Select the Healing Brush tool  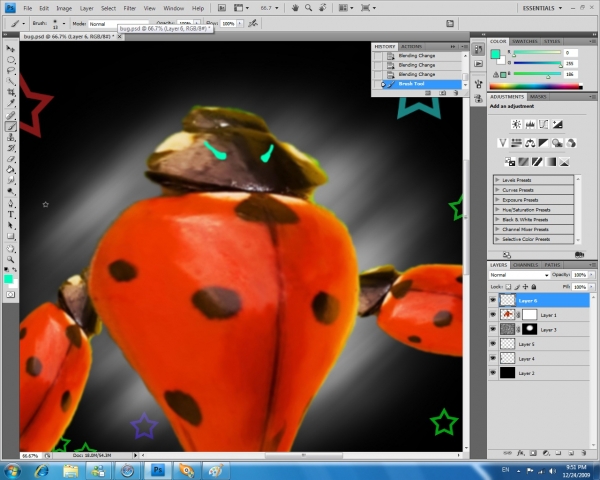pos(10,115)
